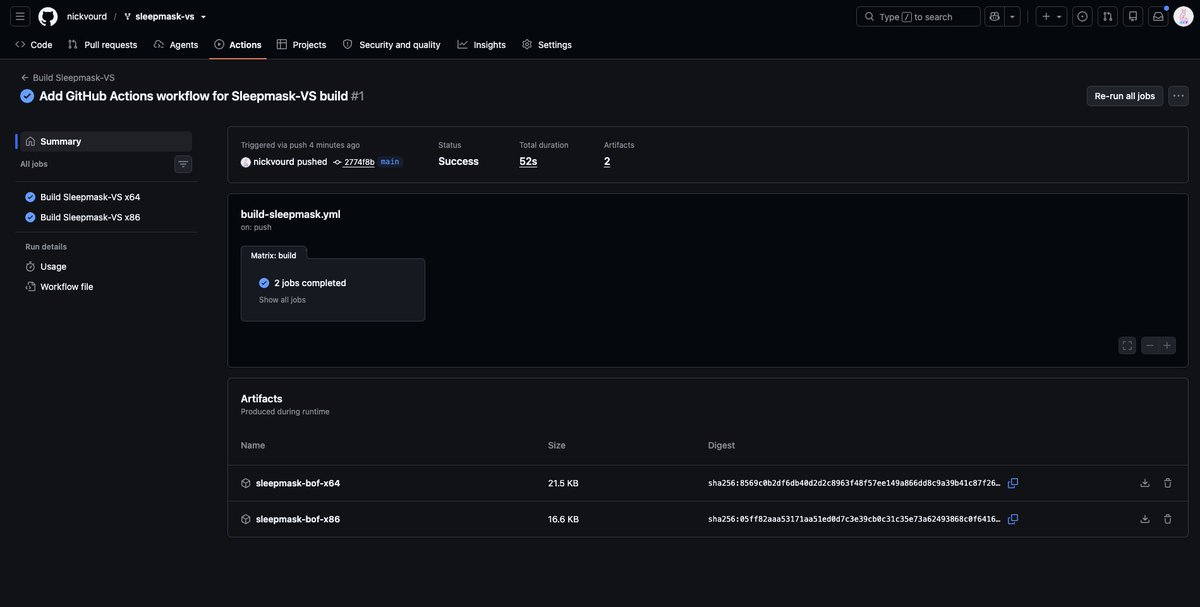
Task: Copy sleepmask-bof-x86 digest to clipboard
Action: click(1013, 519)
